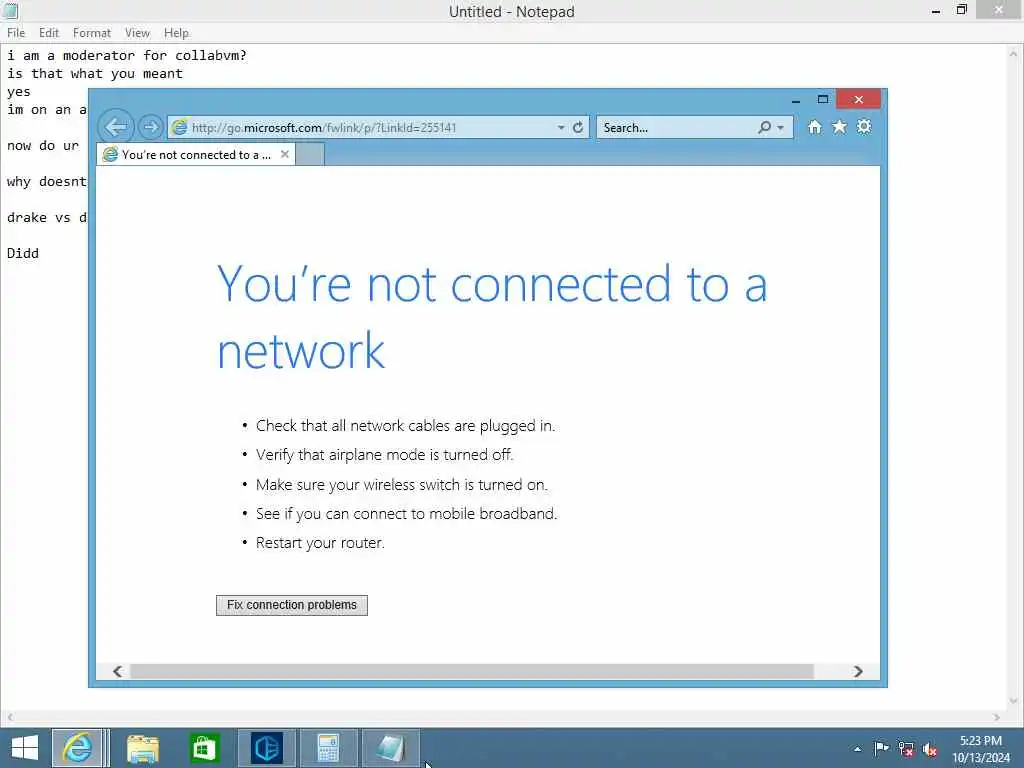This screenshot has height=768, width=1024.
Task: Click the 'Restart your router.' text
Action: [320, 543]
